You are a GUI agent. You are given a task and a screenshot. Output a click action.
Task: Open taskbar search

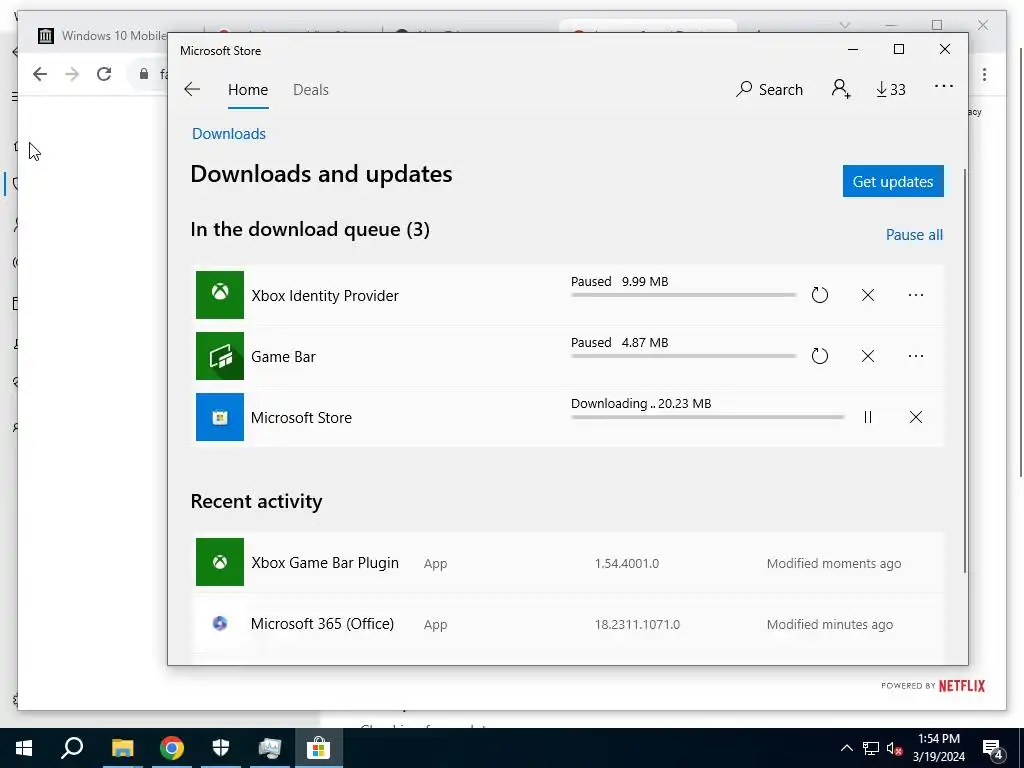tap(72, 748)
